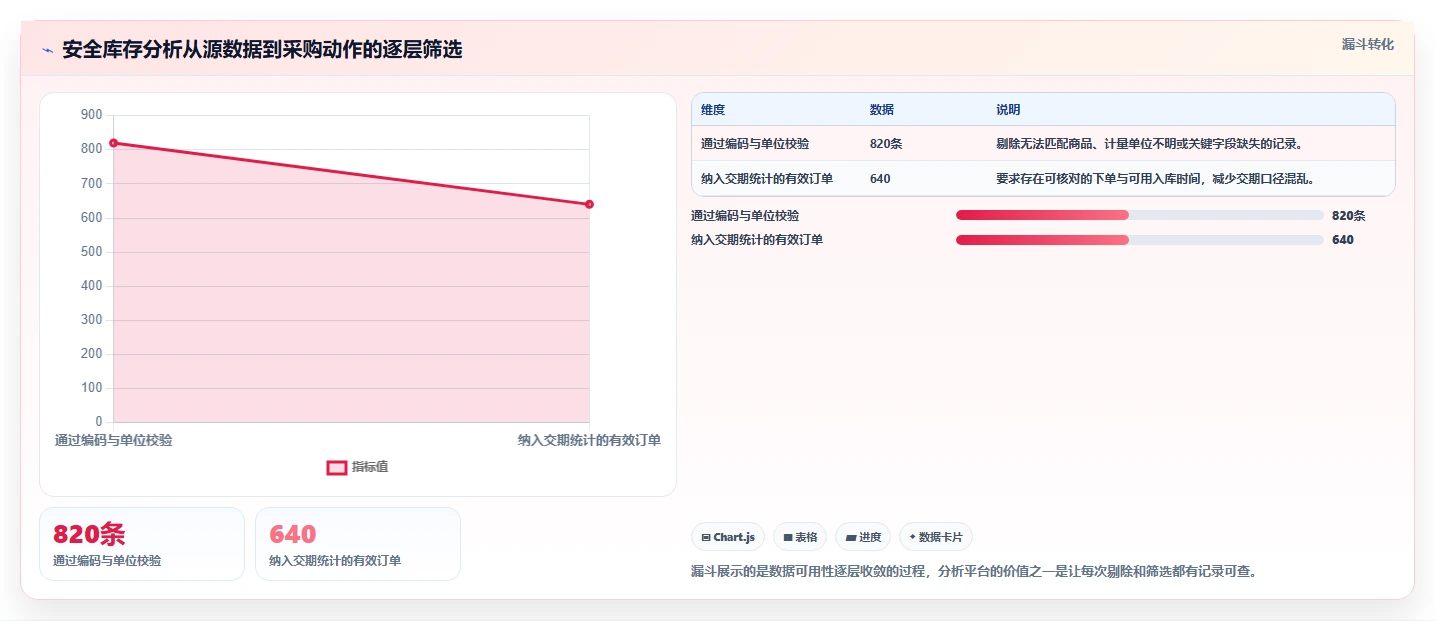Click the 指标值 legend text
Viewport: 1435px width, 621px height.
pyautogui.click(x=370, y=467)
